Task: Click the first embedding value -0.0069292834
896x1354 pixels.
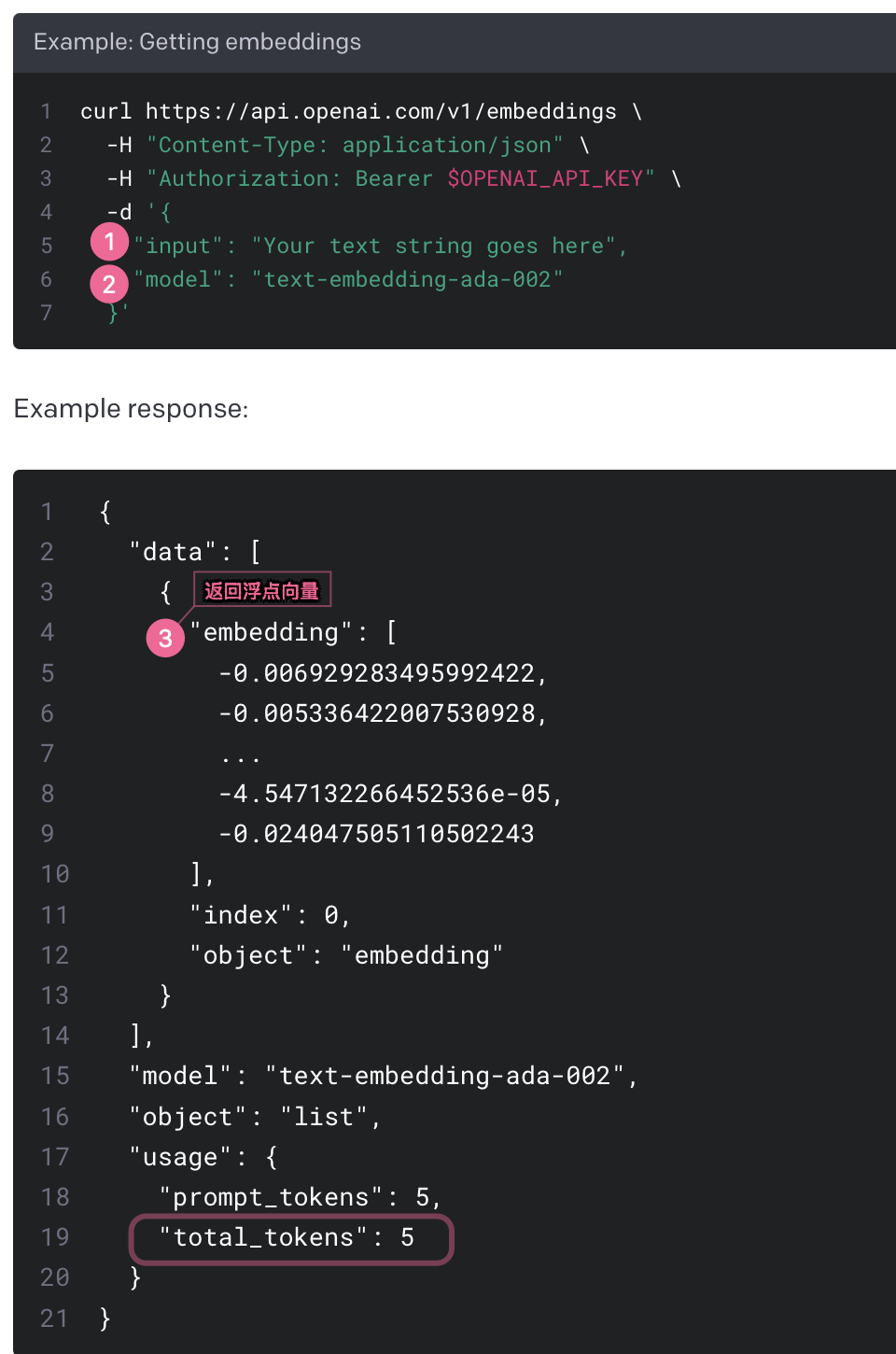Action: tap(383, 673)
